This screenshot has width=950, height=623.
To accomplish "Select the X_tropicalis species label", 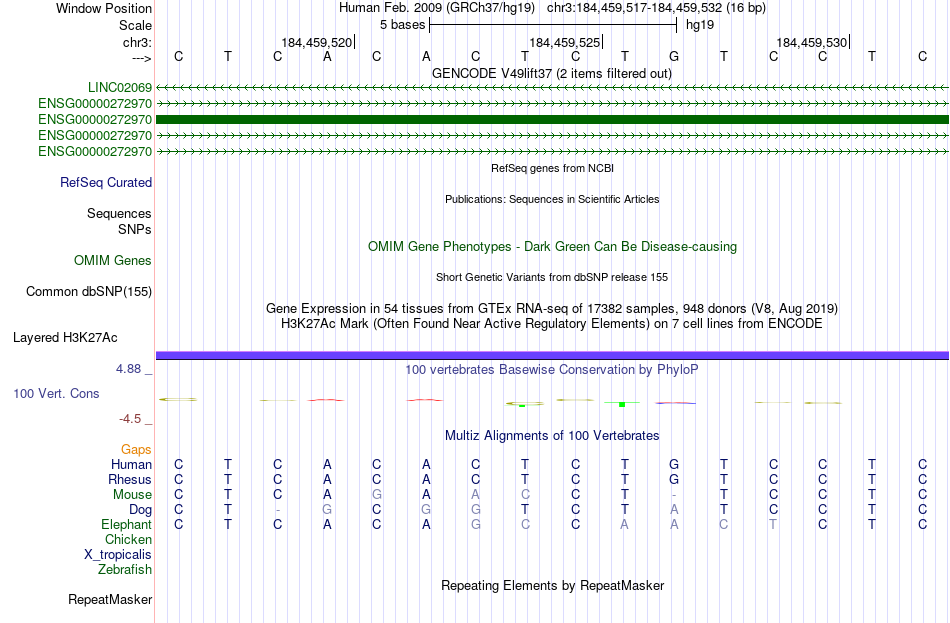I will (x=118, y=555).
